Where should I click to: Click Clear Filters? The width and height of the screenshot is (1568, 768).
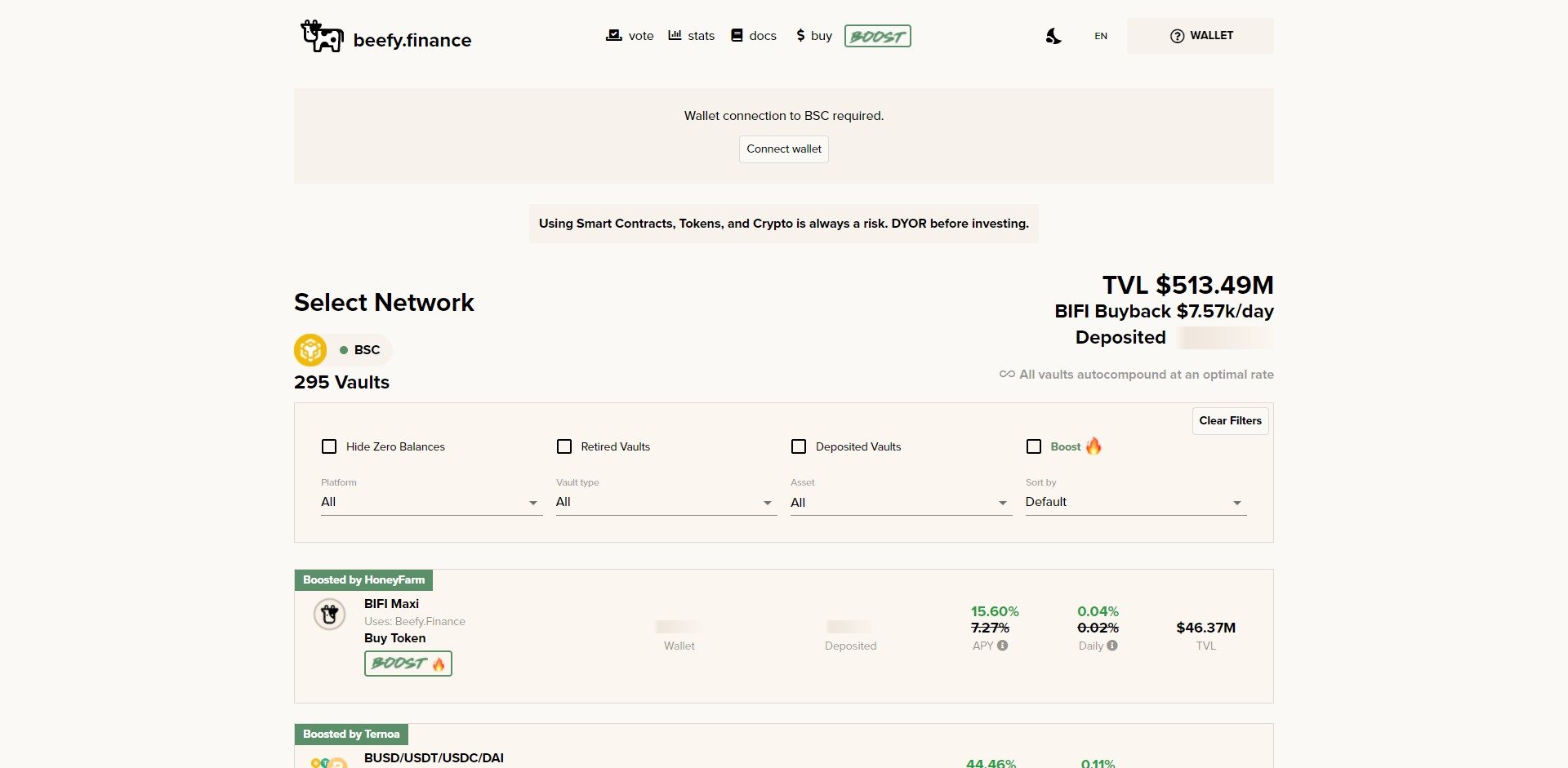tap(1230, 421)
